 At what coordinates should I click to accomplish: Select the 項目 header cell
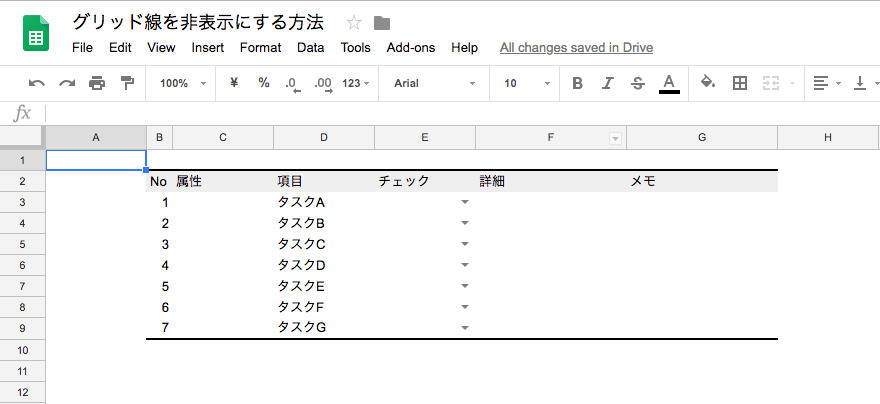tap(324, 181)
